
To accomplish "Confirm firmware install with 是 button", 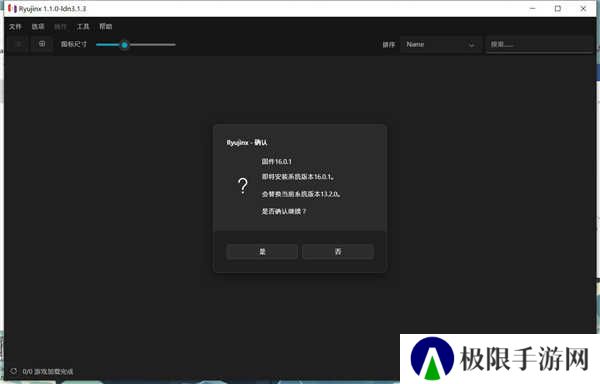I will tap(262, 252).
